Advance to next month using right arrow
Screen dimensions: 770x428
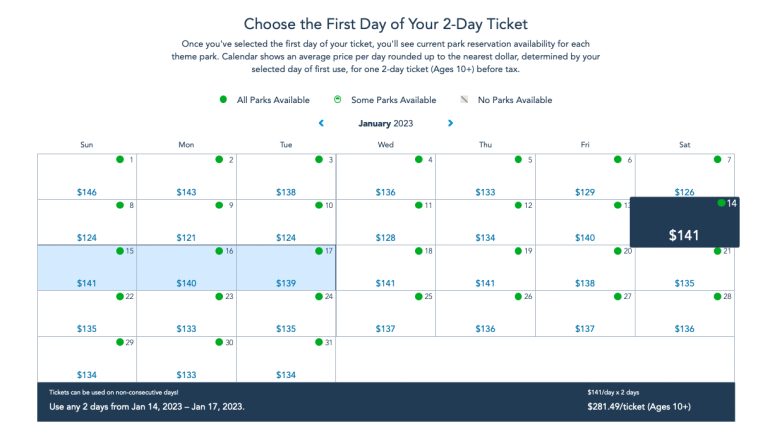click(x=451, y=123)
